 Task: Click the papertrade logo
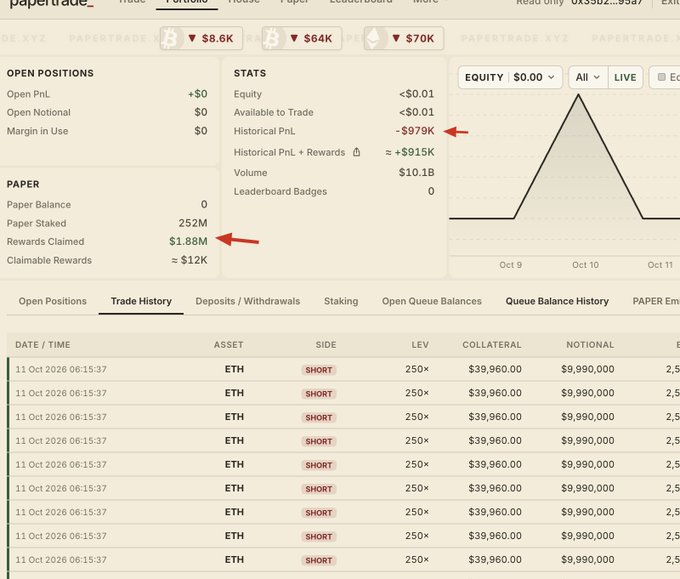[51, 3]
